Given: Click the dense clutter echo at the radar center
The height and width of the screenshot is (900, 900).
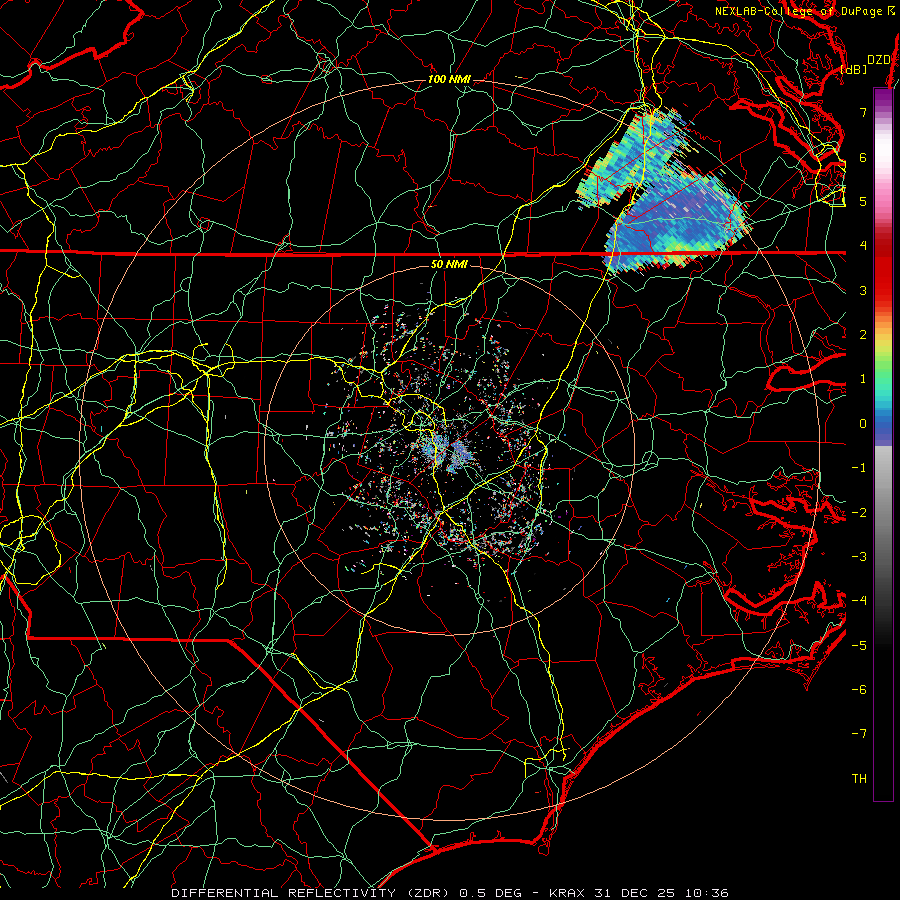Looking at the screenshot, I should pos(447,452).
